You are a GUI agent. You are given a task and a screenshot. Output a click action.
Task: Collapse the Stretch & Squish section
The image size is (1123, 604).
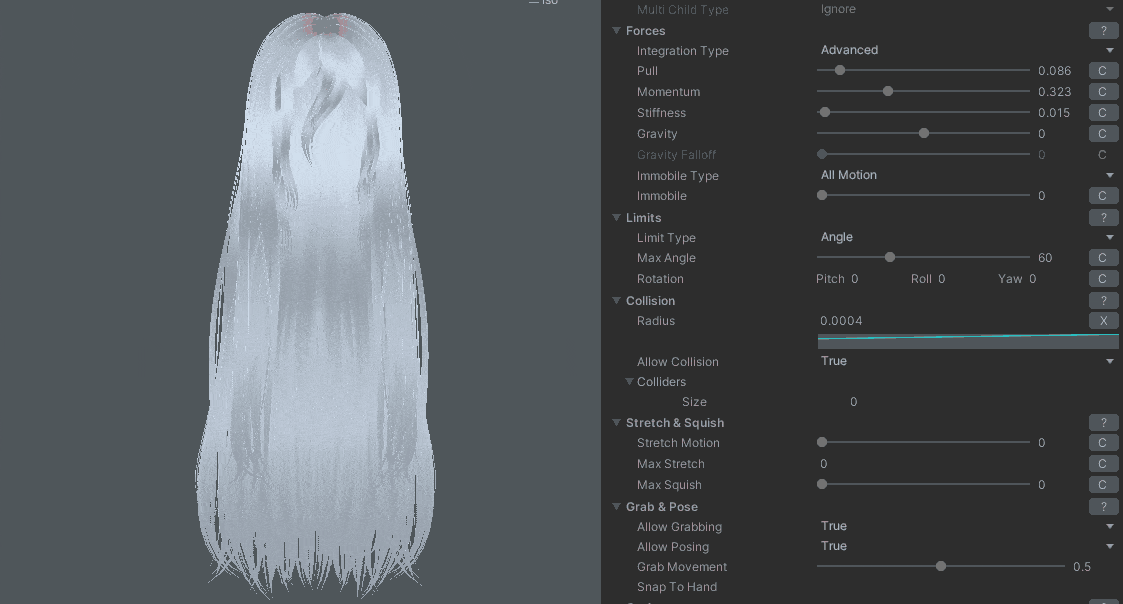click(617, 423)
